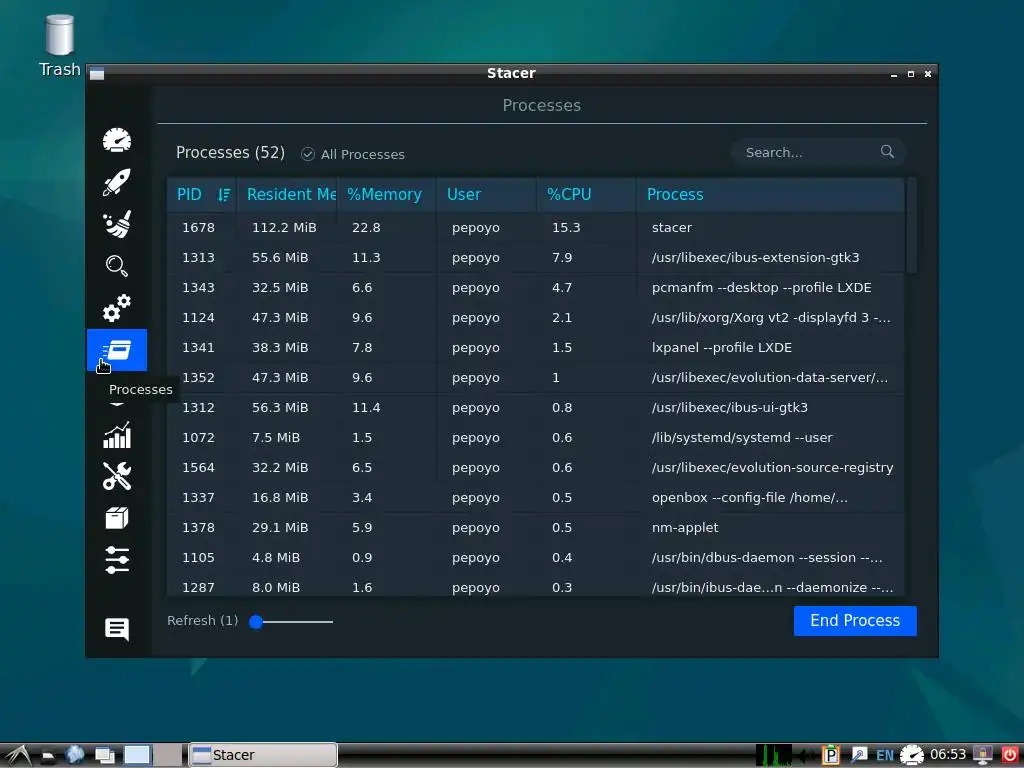Open the Services gears sidebar icon
Viewport: 1024px width, 768px height.
(117, 308)
